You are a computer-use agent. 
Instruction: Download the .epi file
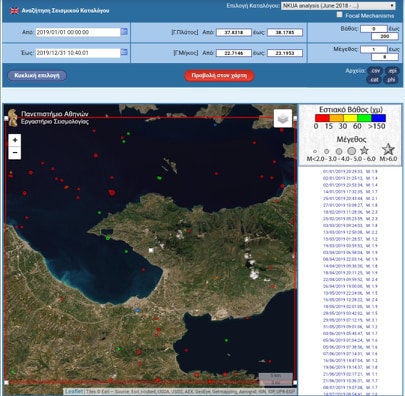point(392,71)
